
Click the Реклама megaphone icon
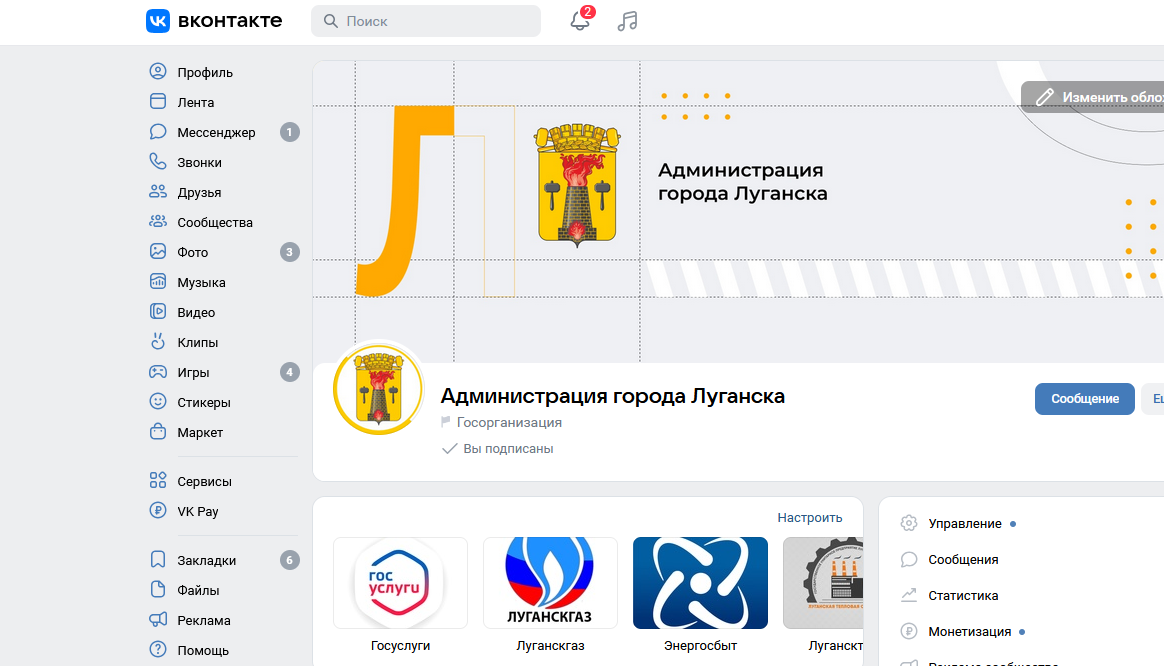click(158, 619)
